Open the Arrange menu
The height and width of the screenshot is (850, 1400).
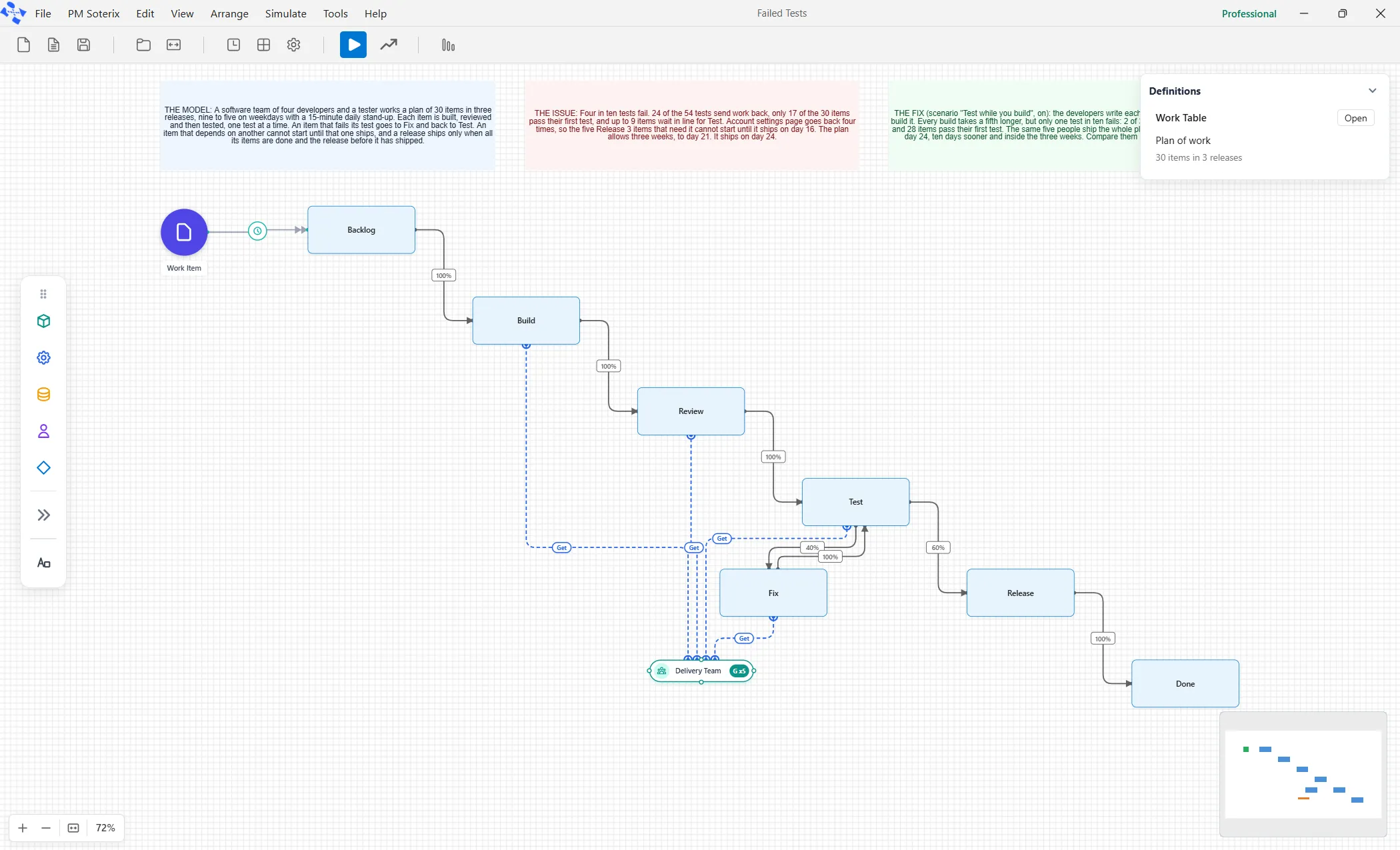229,13
